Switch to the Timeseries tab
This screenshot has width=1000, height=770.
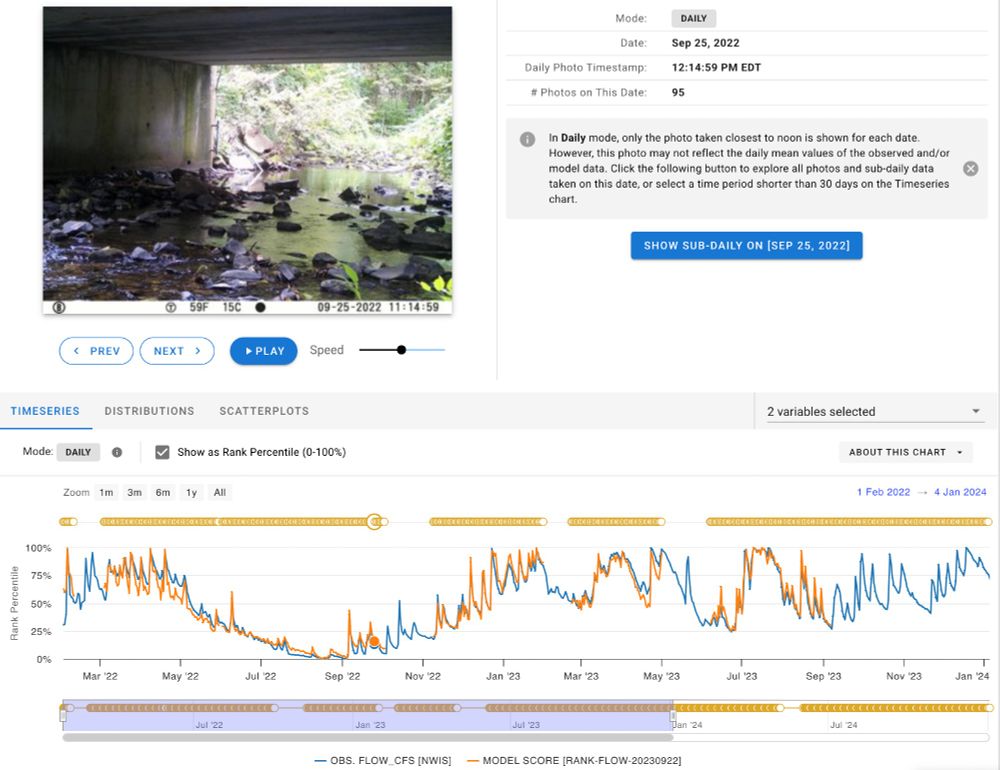pos(45,411)
